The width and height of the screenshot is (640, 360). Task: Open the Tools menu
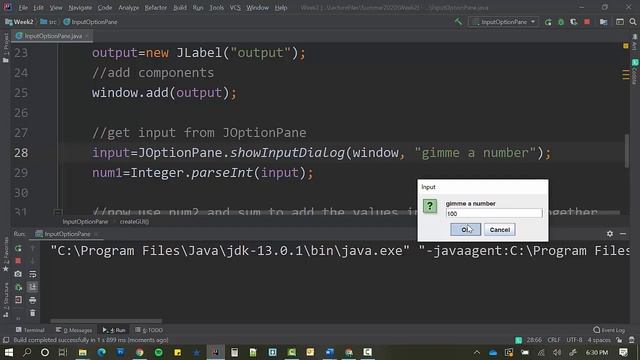(216, 7)
